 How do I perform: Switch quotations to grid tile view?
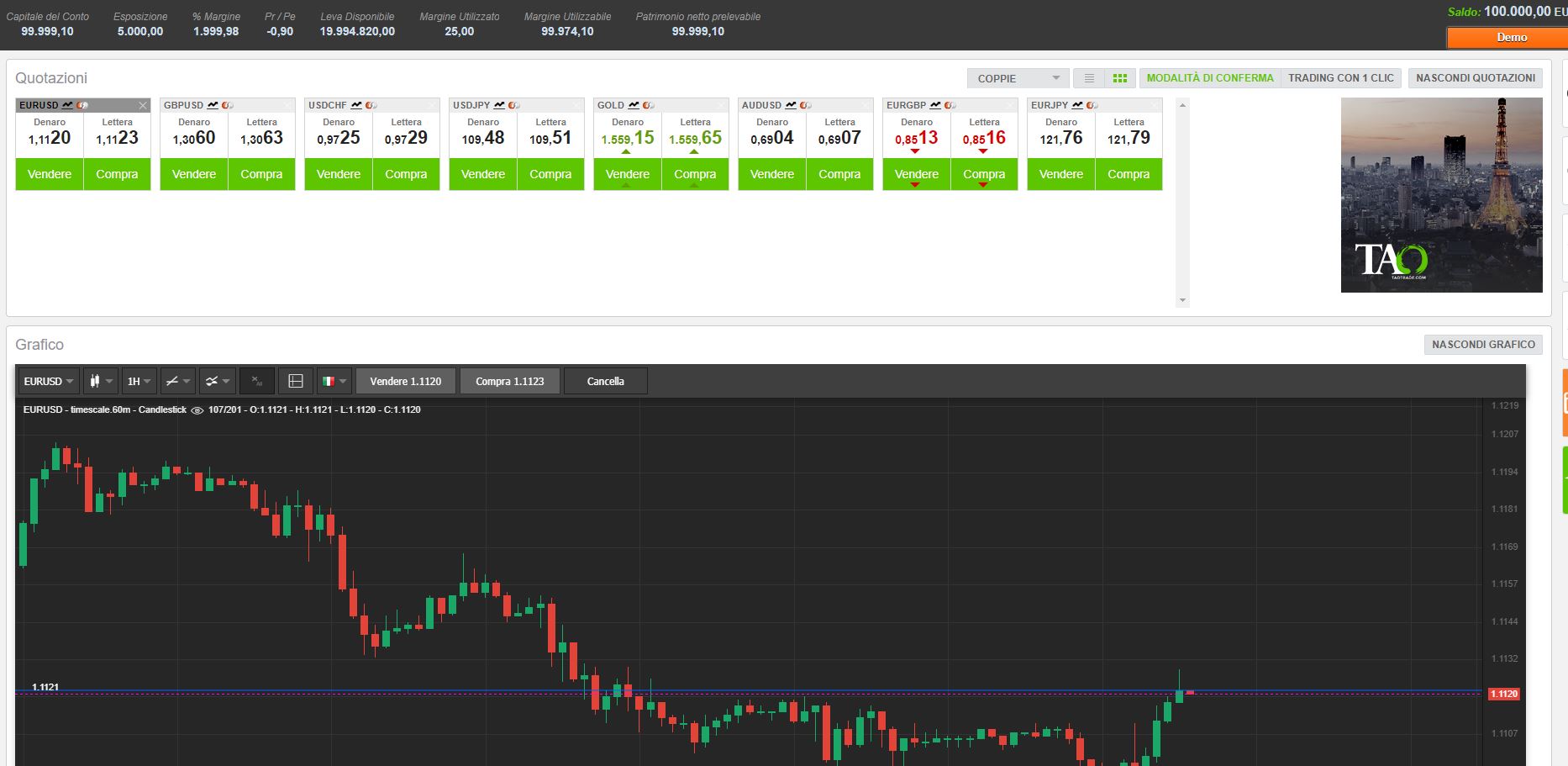pyautogui.click(x=1119, y=78)
